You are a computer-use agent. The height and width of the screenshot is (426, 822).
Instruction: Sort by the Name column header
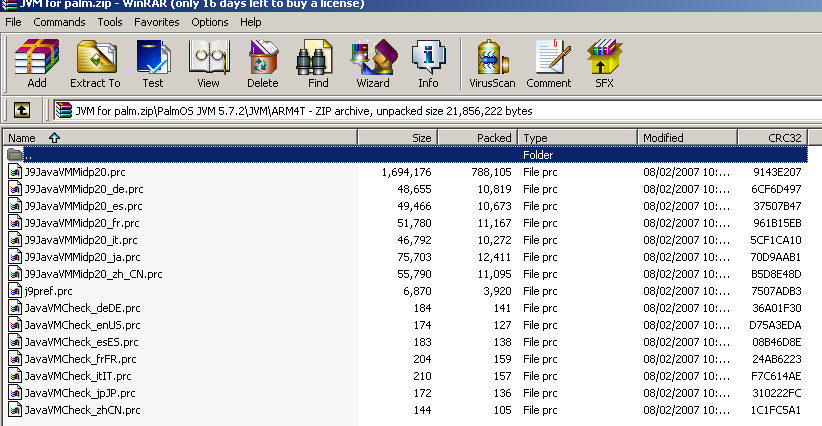click(x=180, y=138)
